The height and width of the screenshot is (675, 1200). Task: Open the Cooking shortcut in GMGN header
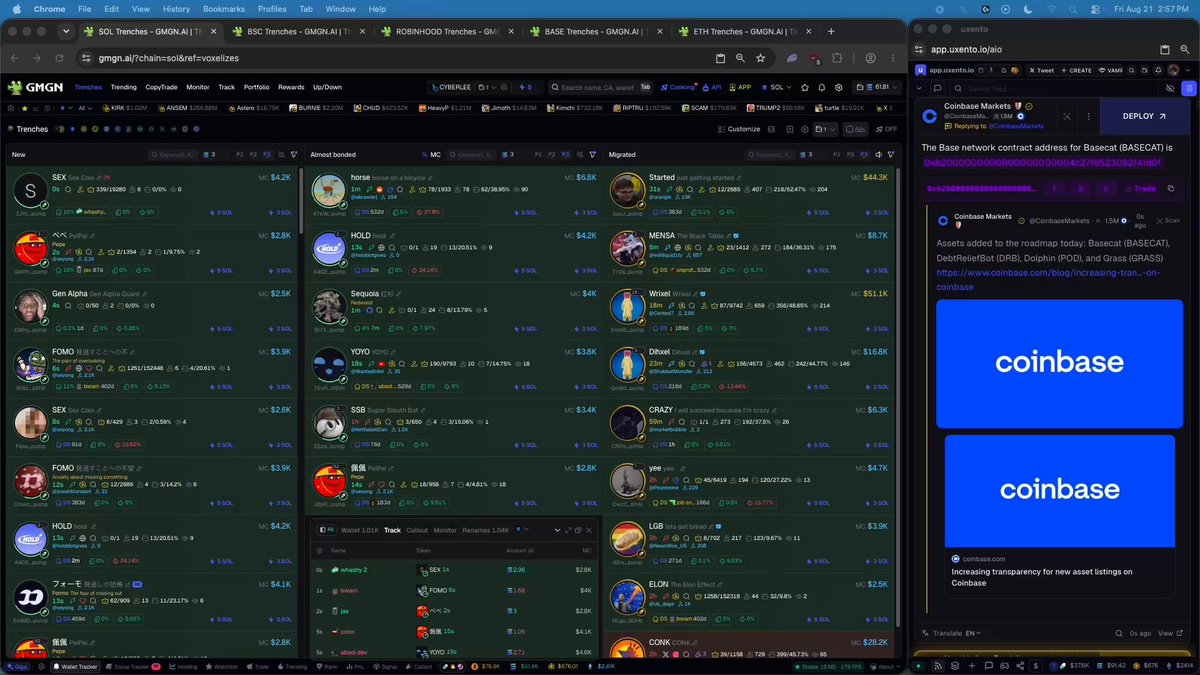click(x=678, y=87)
